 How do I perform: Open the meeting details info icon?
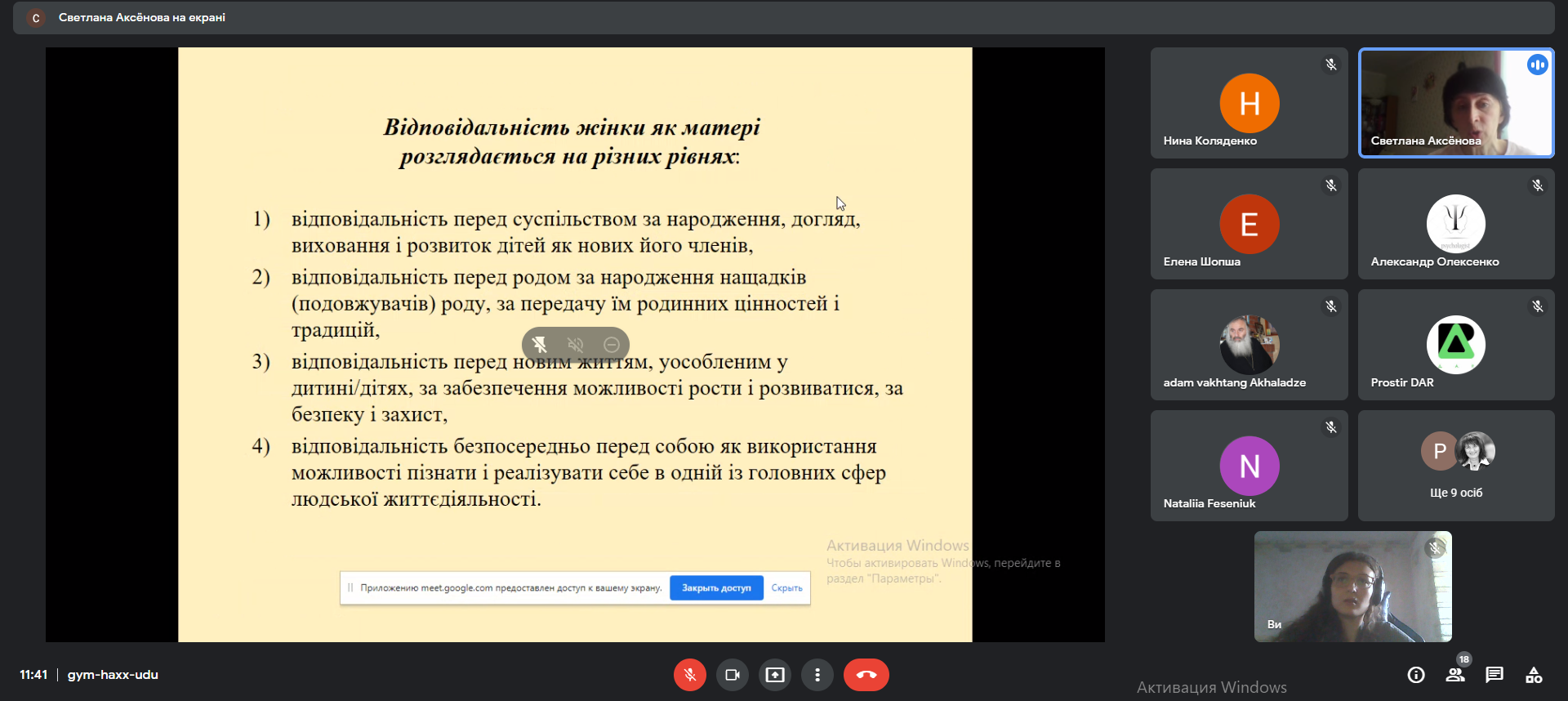point(1416,675)
